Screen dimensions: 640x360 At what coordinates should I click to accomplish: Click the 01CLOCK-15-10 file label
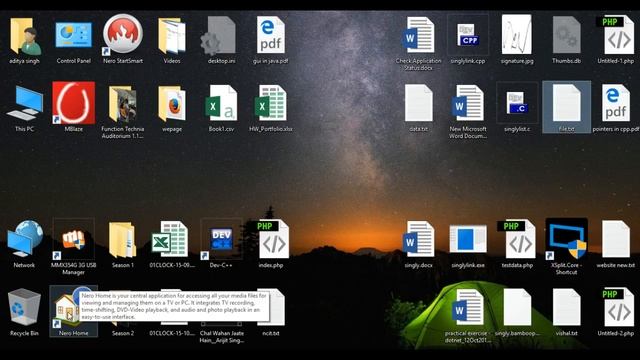[x=172, y=333]
